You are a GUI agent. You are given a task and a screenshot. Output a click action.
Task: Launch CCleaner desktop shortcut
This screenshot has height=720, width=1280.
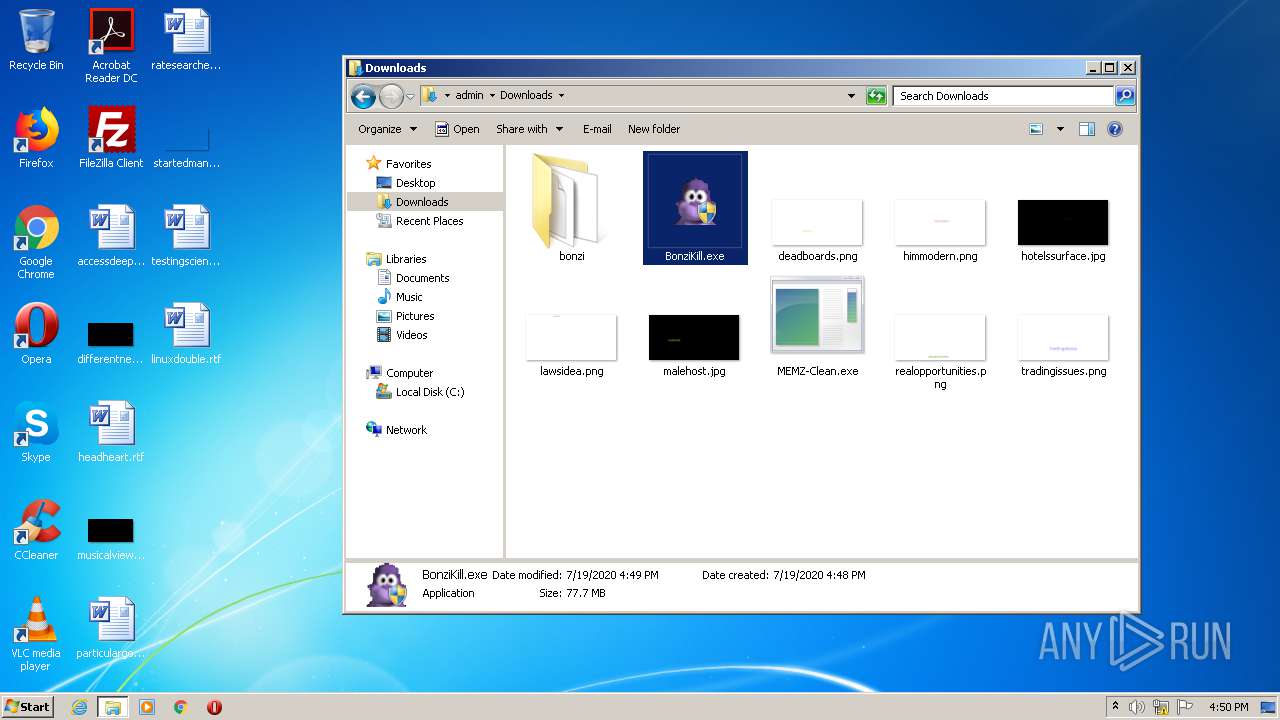tap(36, 530)
